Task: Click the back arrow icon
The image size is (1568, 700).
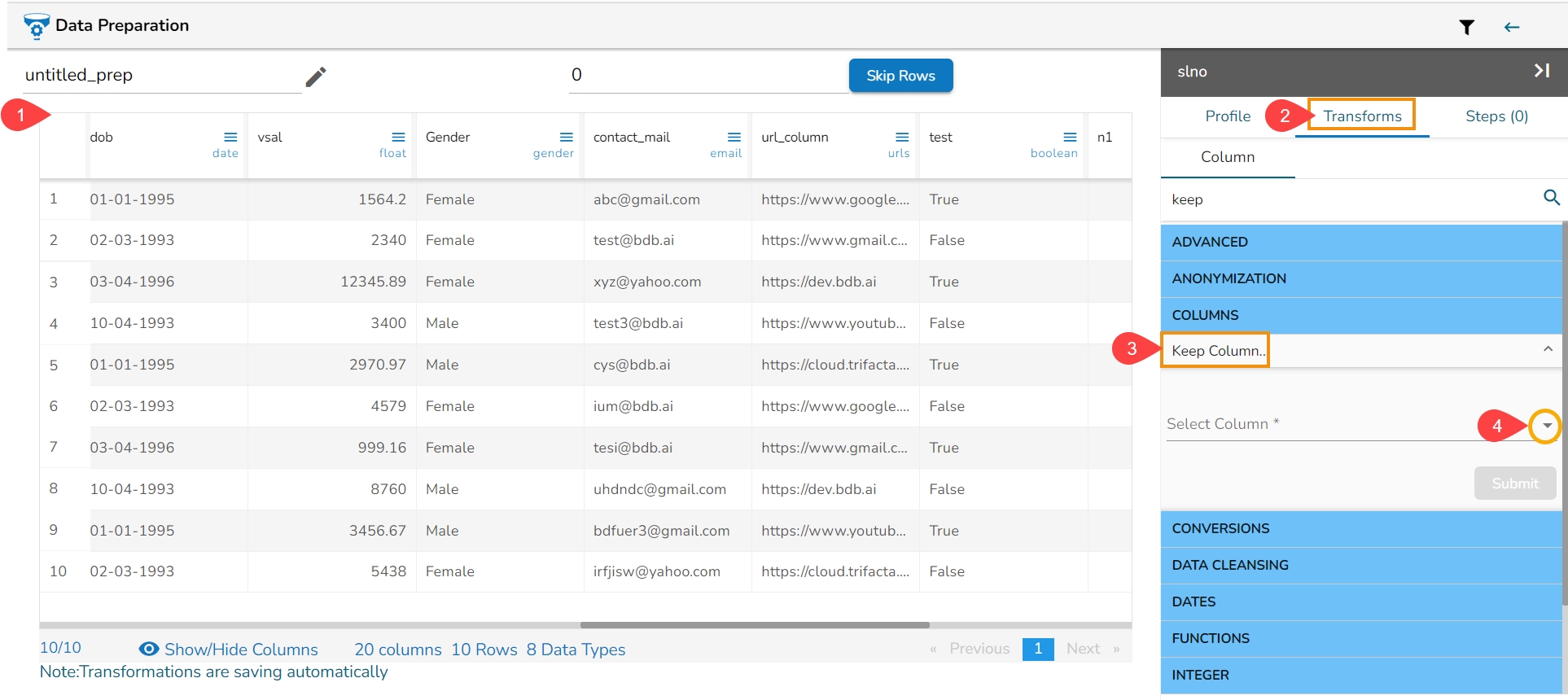Action: point(1512,28)
